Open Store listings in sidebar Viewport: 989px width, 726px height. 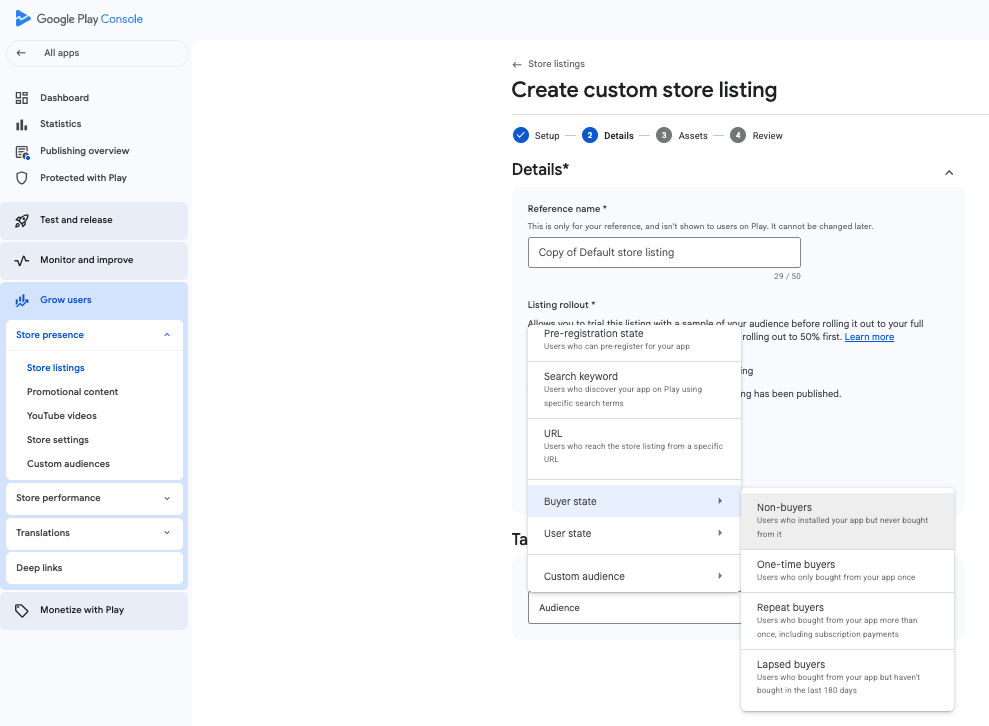(x=56, y=368)
